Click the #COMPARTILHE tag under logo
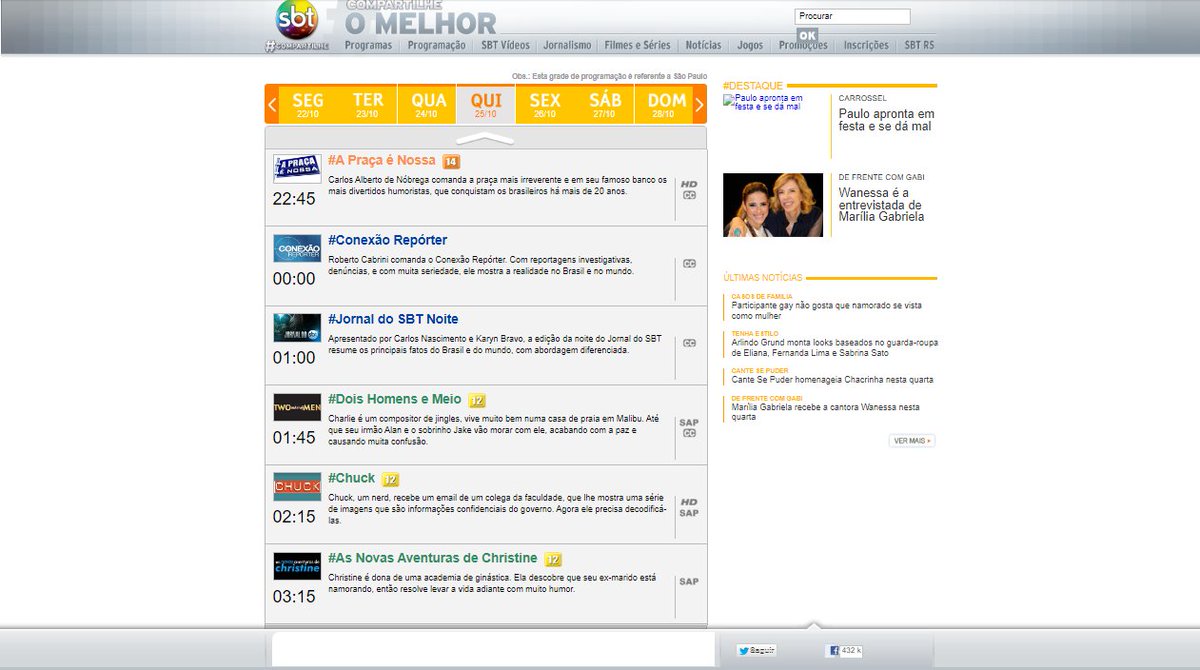Viewport: 1200px width, 670px height. (297, 46)
